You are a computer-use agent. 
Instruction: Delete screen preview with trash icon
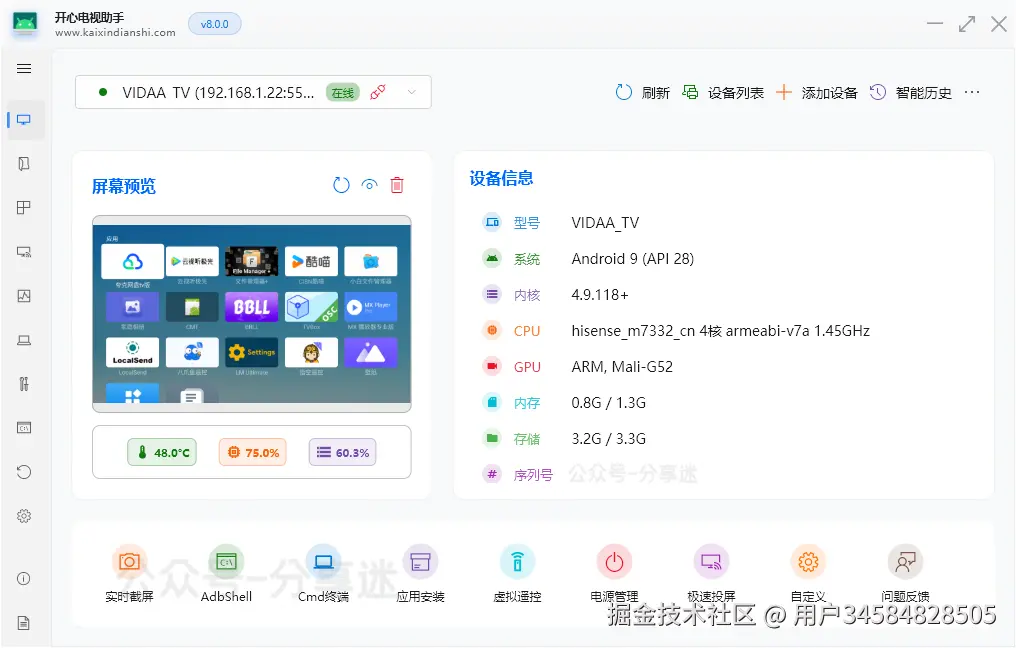pos(397,185)
